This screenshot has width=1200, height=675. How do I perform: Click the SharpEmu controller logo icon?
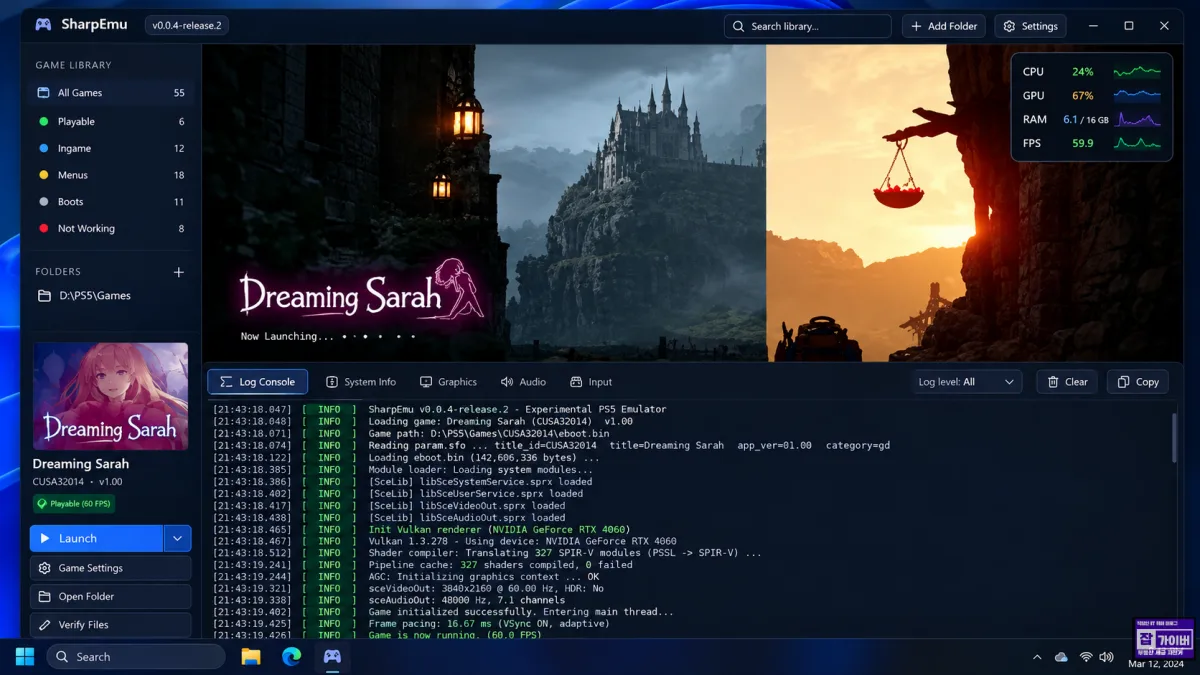[x=43, y=25]
